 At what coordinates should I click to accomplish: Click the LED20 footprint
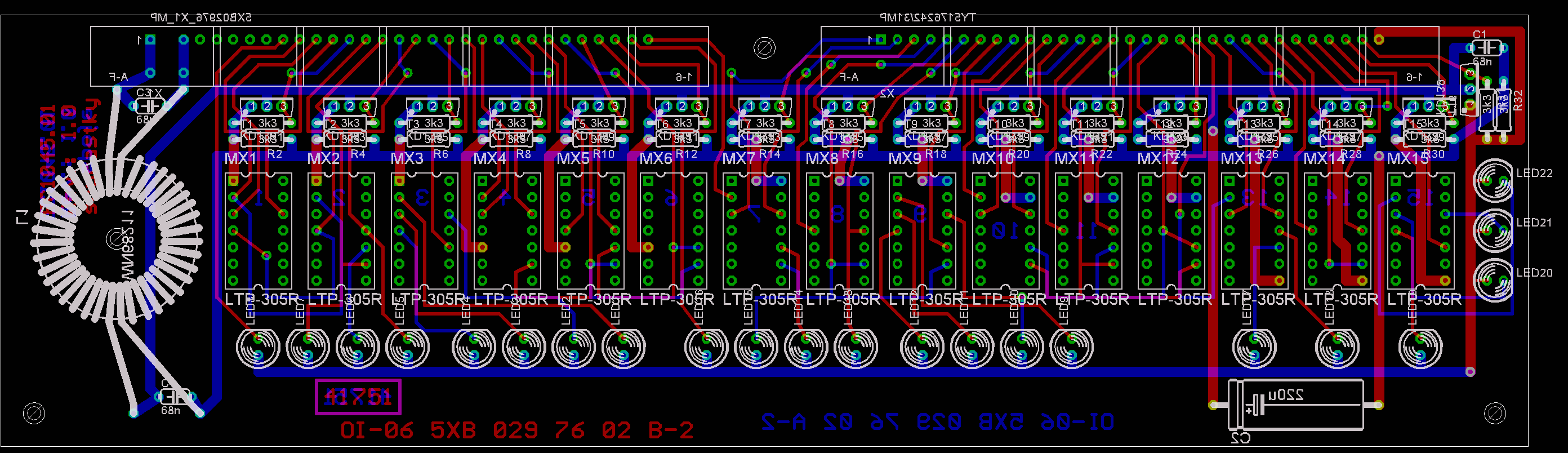pos(1493,279)
